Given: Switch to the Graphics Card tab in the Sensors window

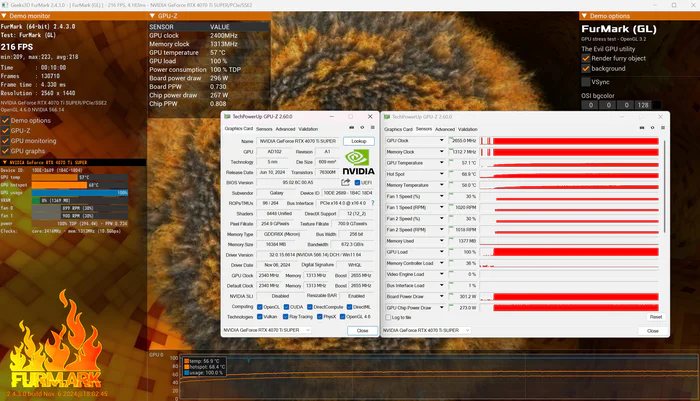Looking at the screenshot, I should [x=398, y=129].
